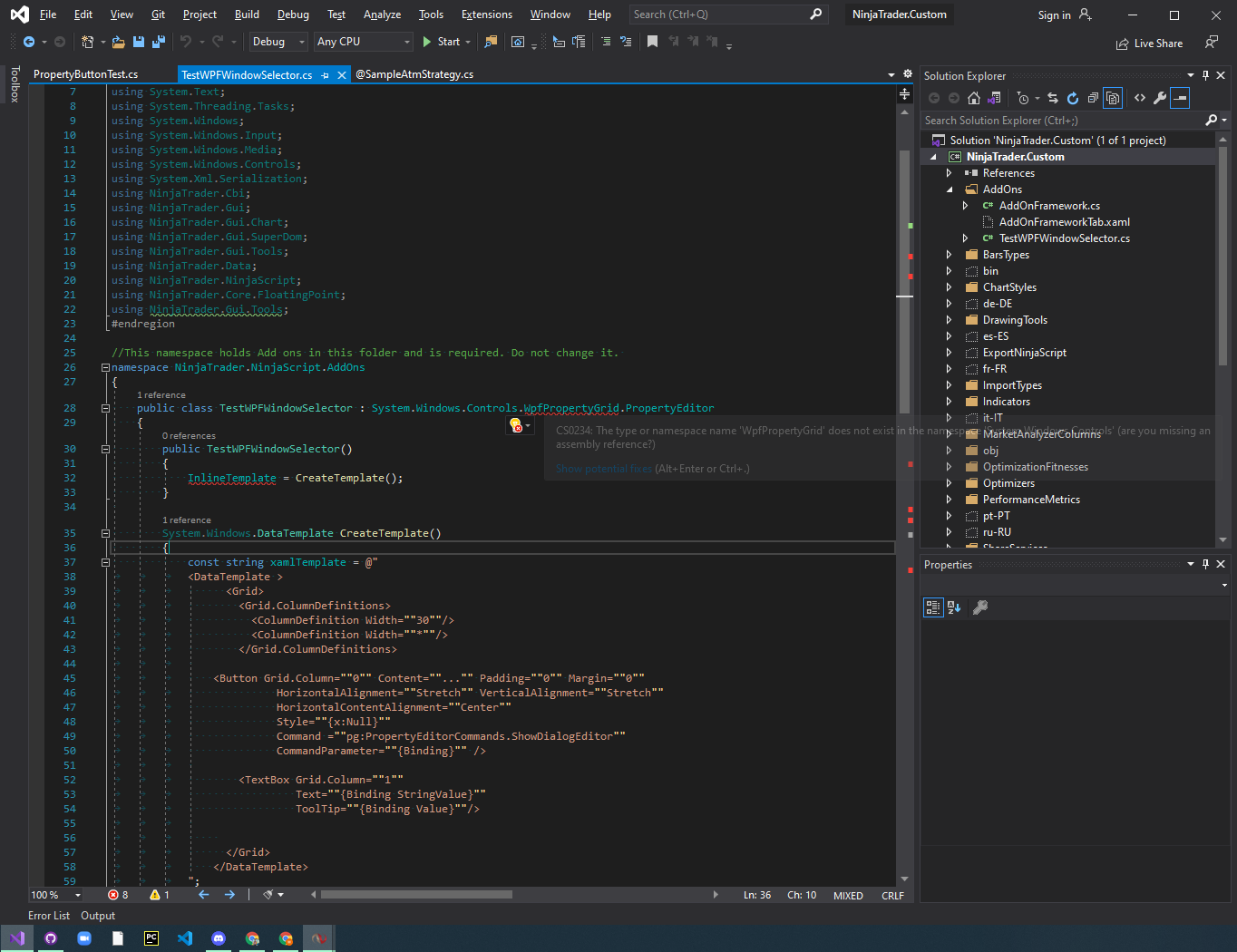Expand the Indicators folder in Solution Explorer
This screenshot has width=1237, height=952.
click(x=949, y=402)
